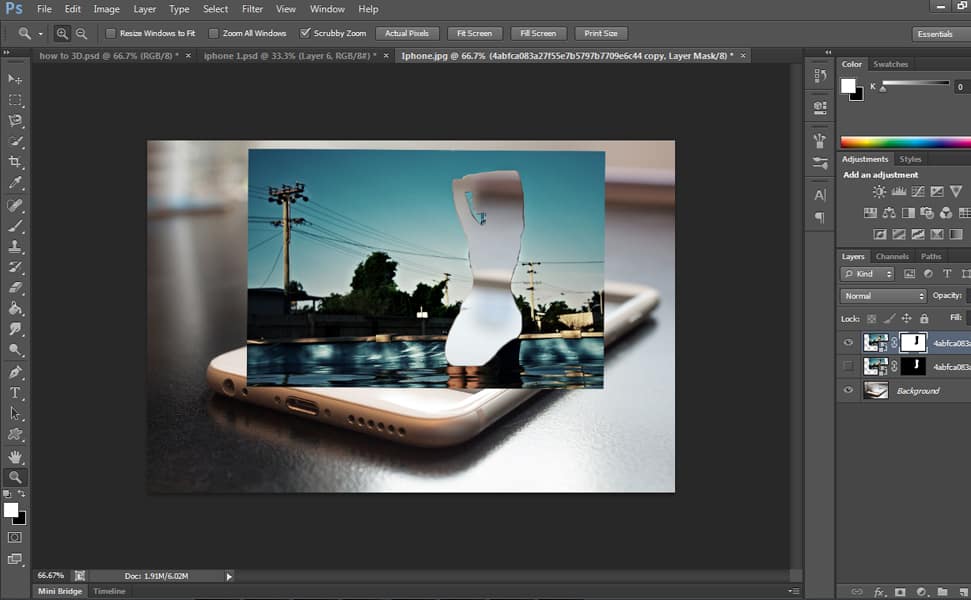Expand the toolbox double-arrow
The image size is (971, 600).
(7, 53)
